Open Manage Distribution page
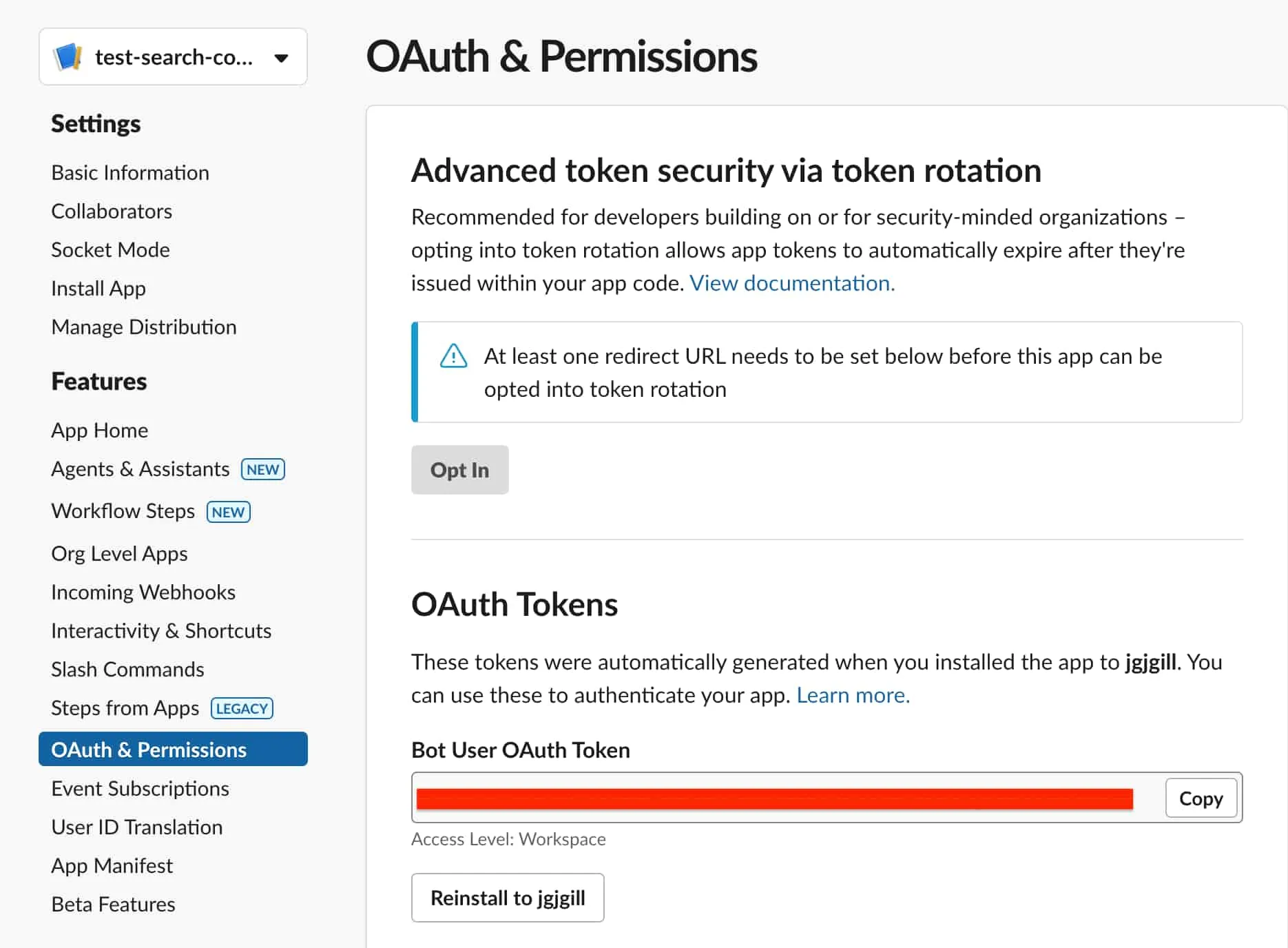This screenshot has width=1288, height=948. tap(144, 327)
